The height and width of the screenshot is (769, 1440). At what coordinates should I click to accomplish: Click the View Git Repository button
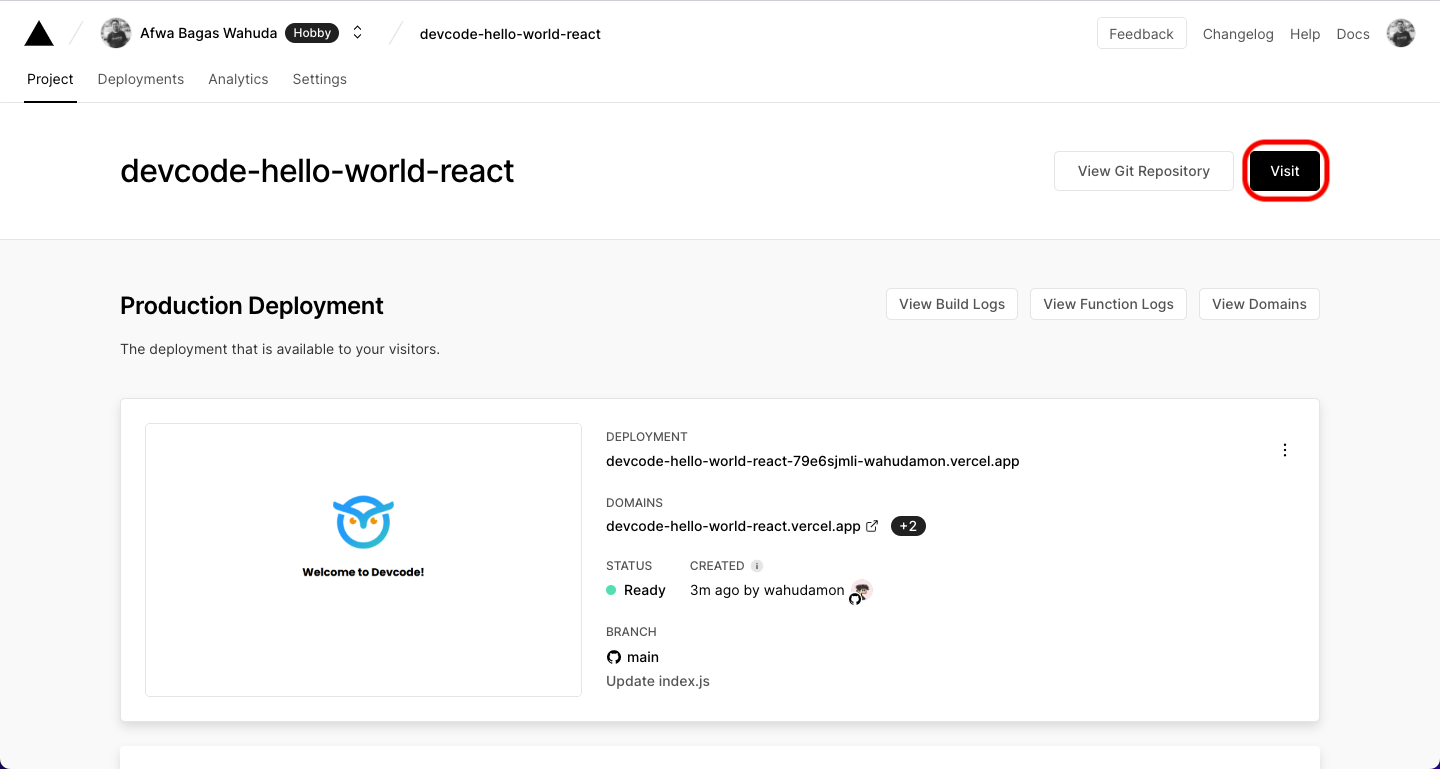click(1144, 171)
